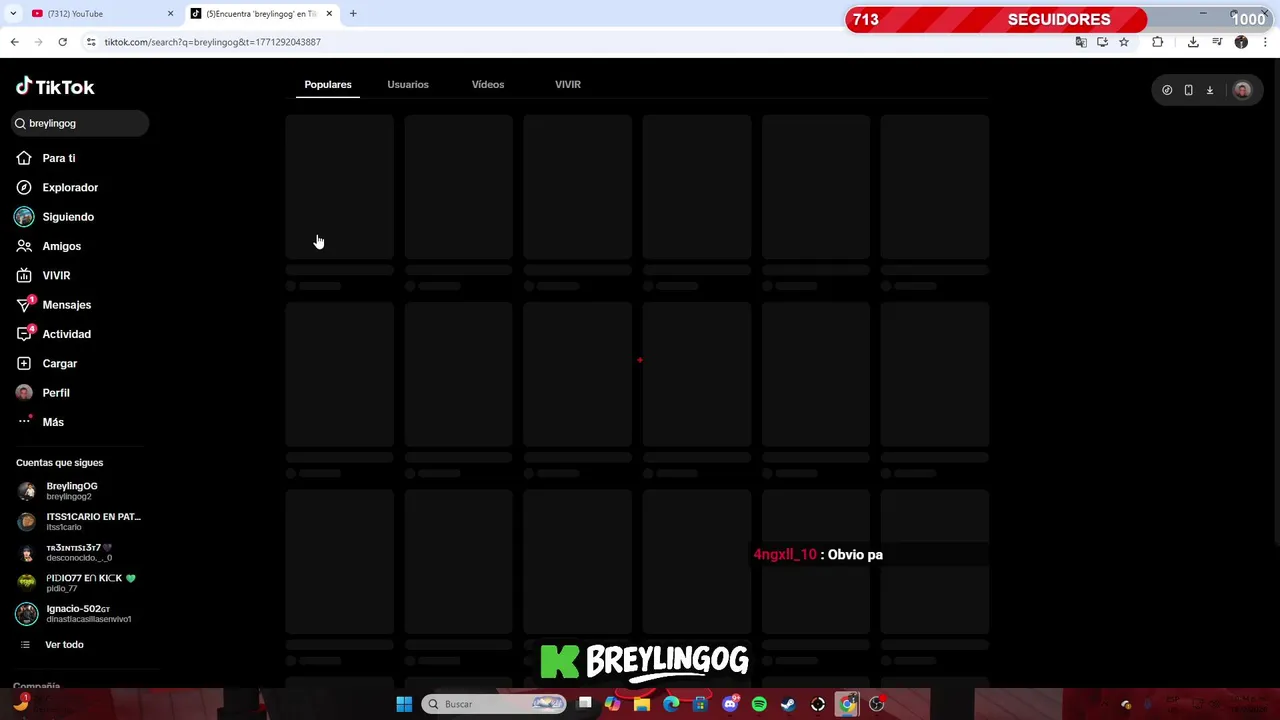The image size is (1280, 720).
Task: Reload the TikTok page
Action: tap(62, 42)
